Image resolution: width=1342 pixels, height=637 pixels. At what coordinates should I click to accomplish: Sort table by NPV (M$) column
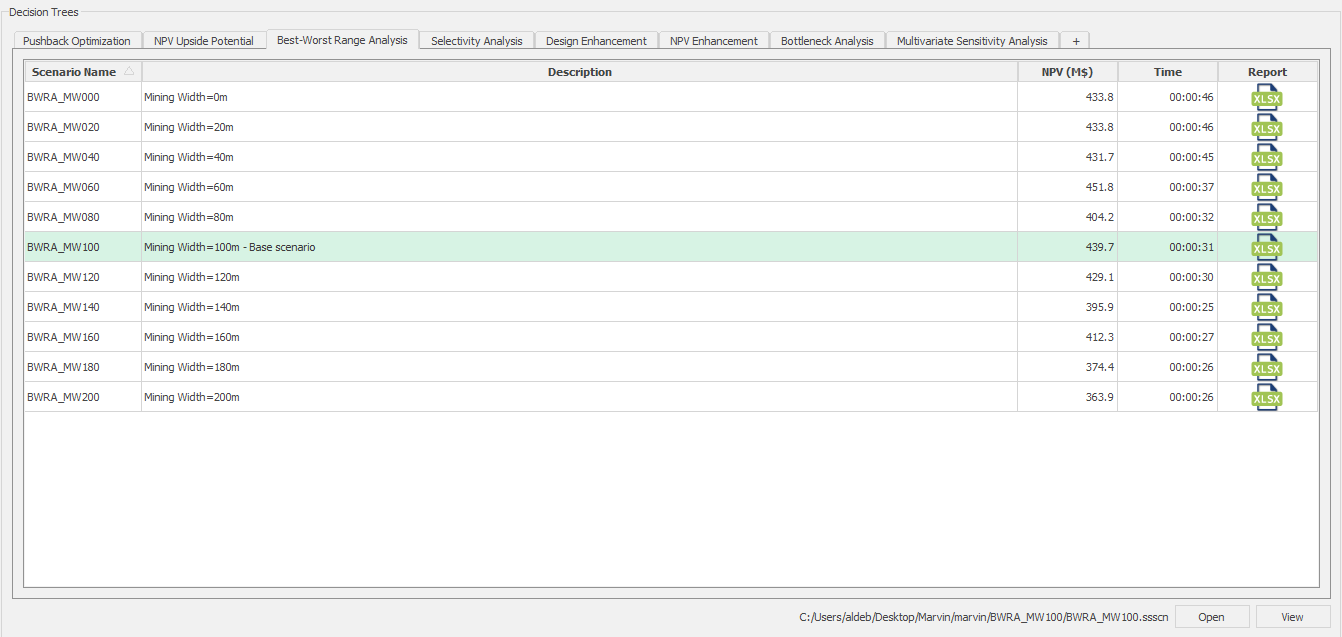(x=1066, y=72)
